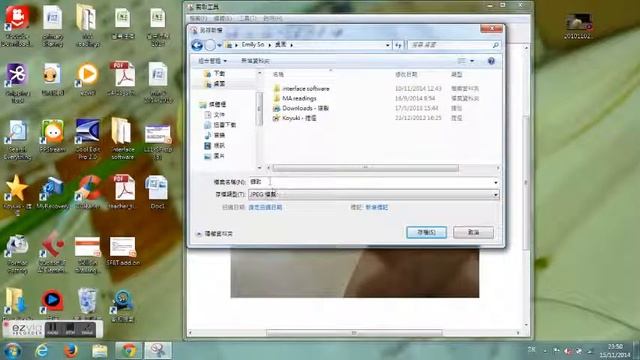Open Snipping Tool 工具(T) menu
Image resolution: width=640 pixels, height=360 pixels.
coord(248,18)
